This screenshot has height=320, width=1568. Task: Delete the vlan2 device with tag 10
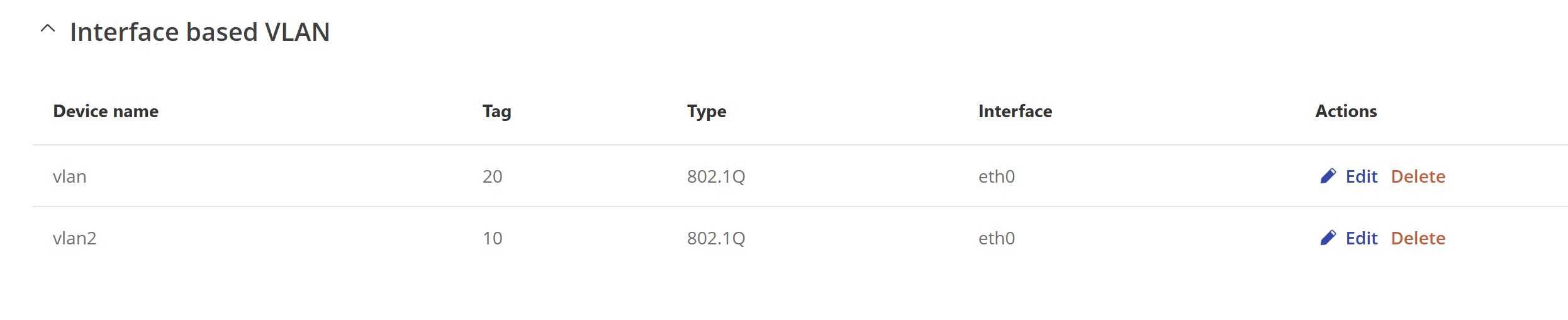click(1418, 238)
